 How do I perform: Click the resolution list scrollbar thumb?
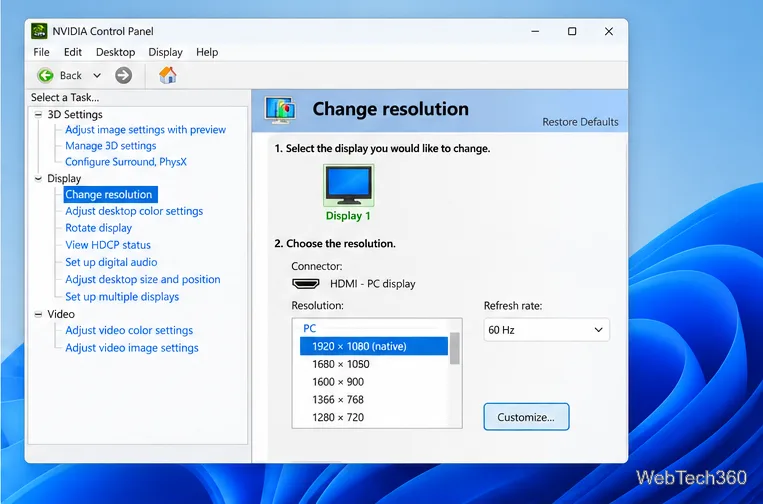pyautogui.click(x=454, y=348)
